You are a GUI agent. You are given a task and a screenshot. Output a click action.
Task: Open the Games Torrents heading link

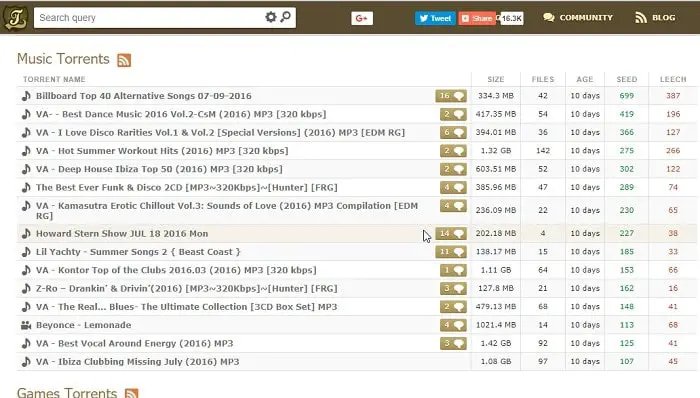[x=67, y=393]
